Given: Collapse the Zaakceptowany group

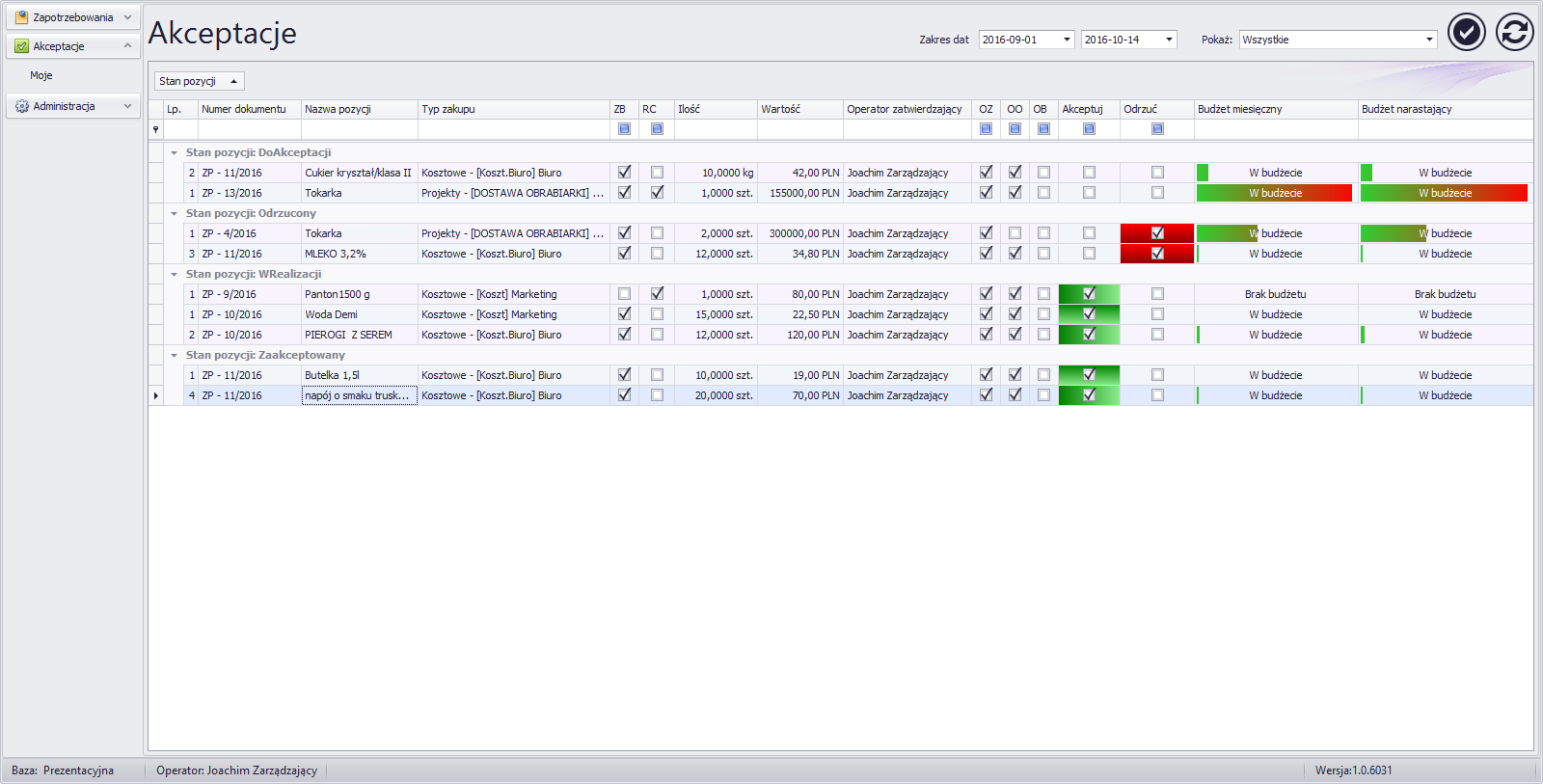Looking at the screenshot, I should pos(174,355).
